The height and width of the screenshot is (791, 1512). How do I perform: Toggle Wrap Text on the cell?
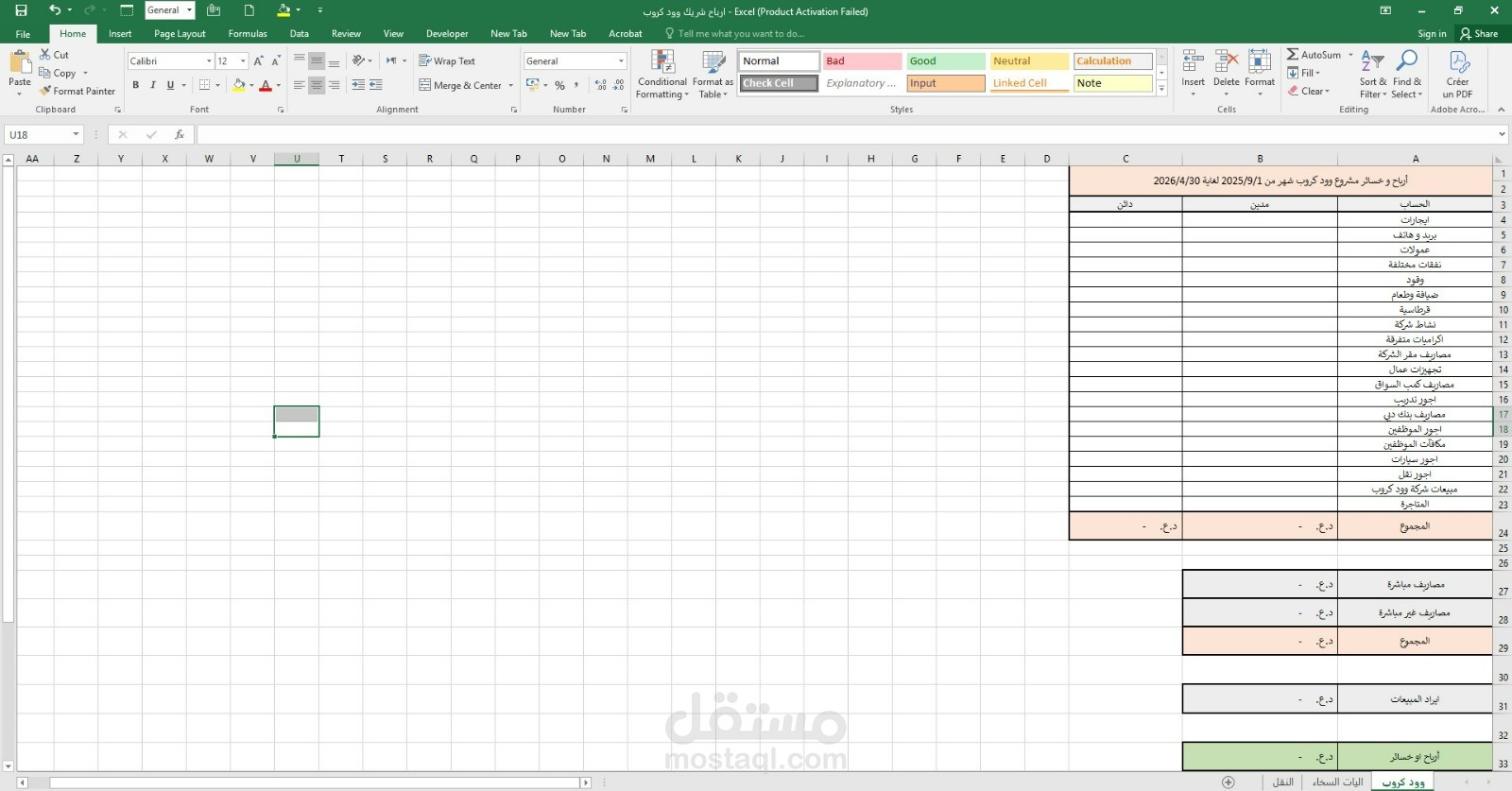[x=447, y=60]
